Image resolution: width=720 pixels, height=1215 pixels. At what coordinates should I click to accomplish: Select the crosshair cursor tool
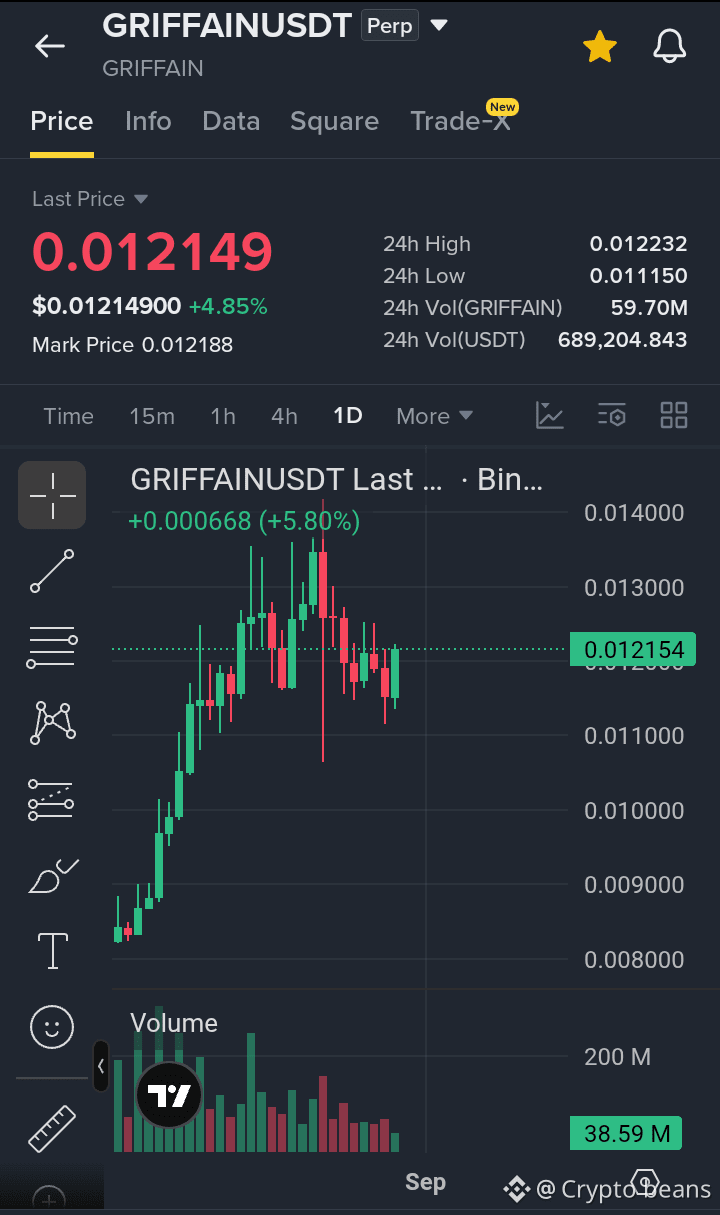pyautogui.click(x=52, y=495)
